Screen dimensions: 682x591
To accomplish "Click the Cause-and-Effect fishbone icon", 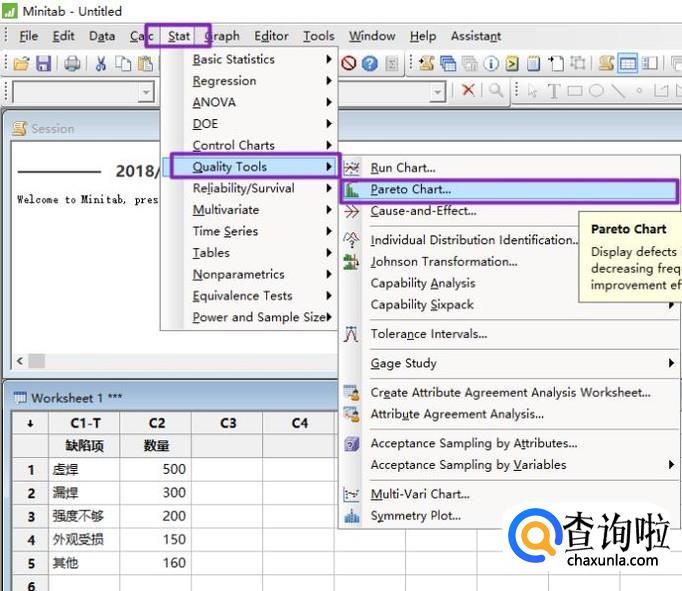I will 351,211.
